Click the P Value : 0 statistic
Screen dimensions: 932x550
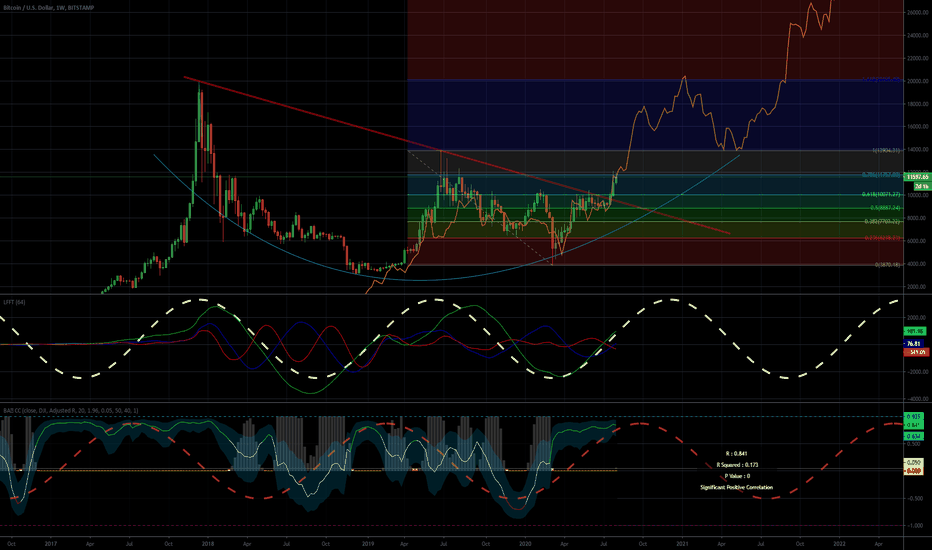[737, 476]
